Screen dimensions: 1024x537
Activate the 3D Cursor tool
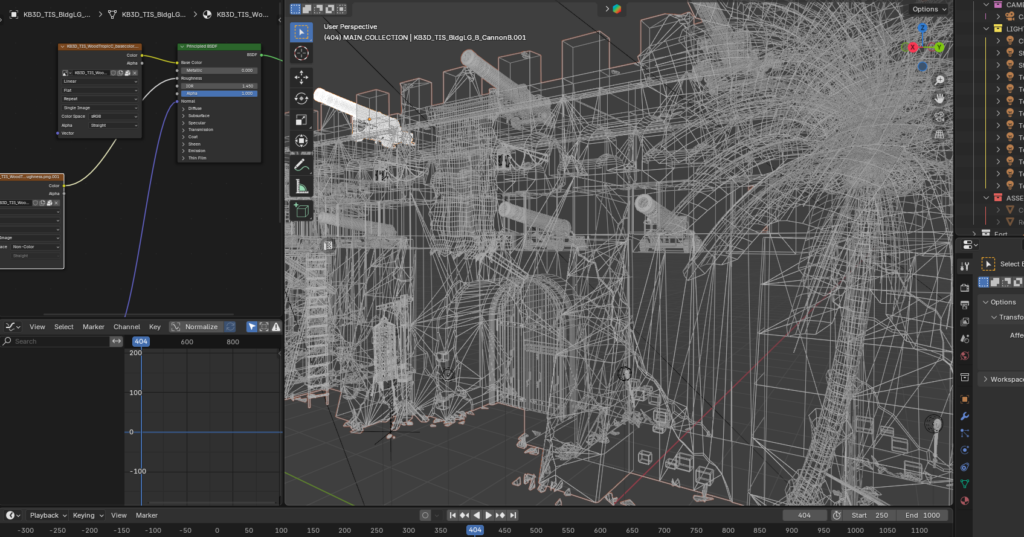(x=301, y=53)
